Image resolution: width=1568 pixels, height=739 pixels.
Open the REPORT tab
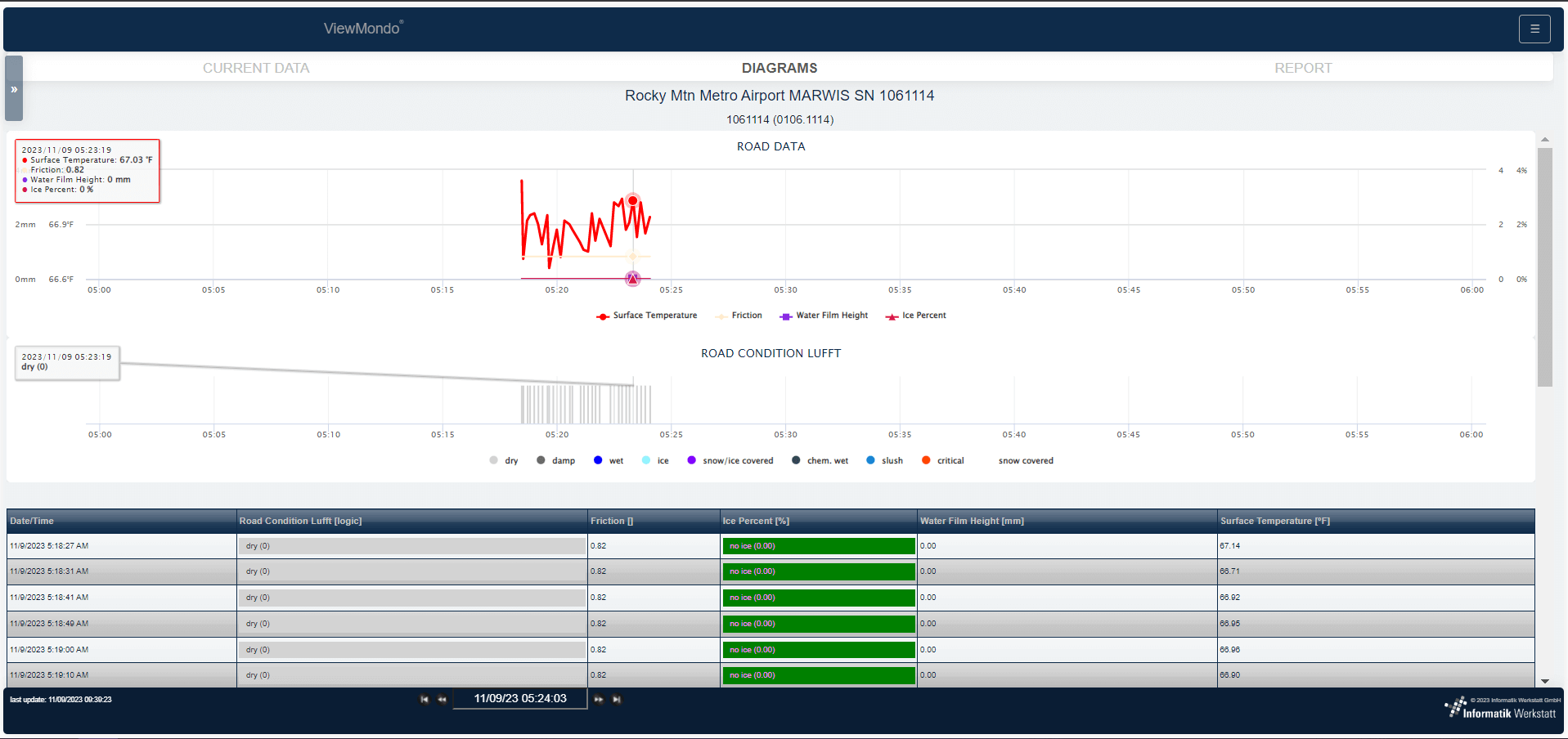pos(1303,68)
